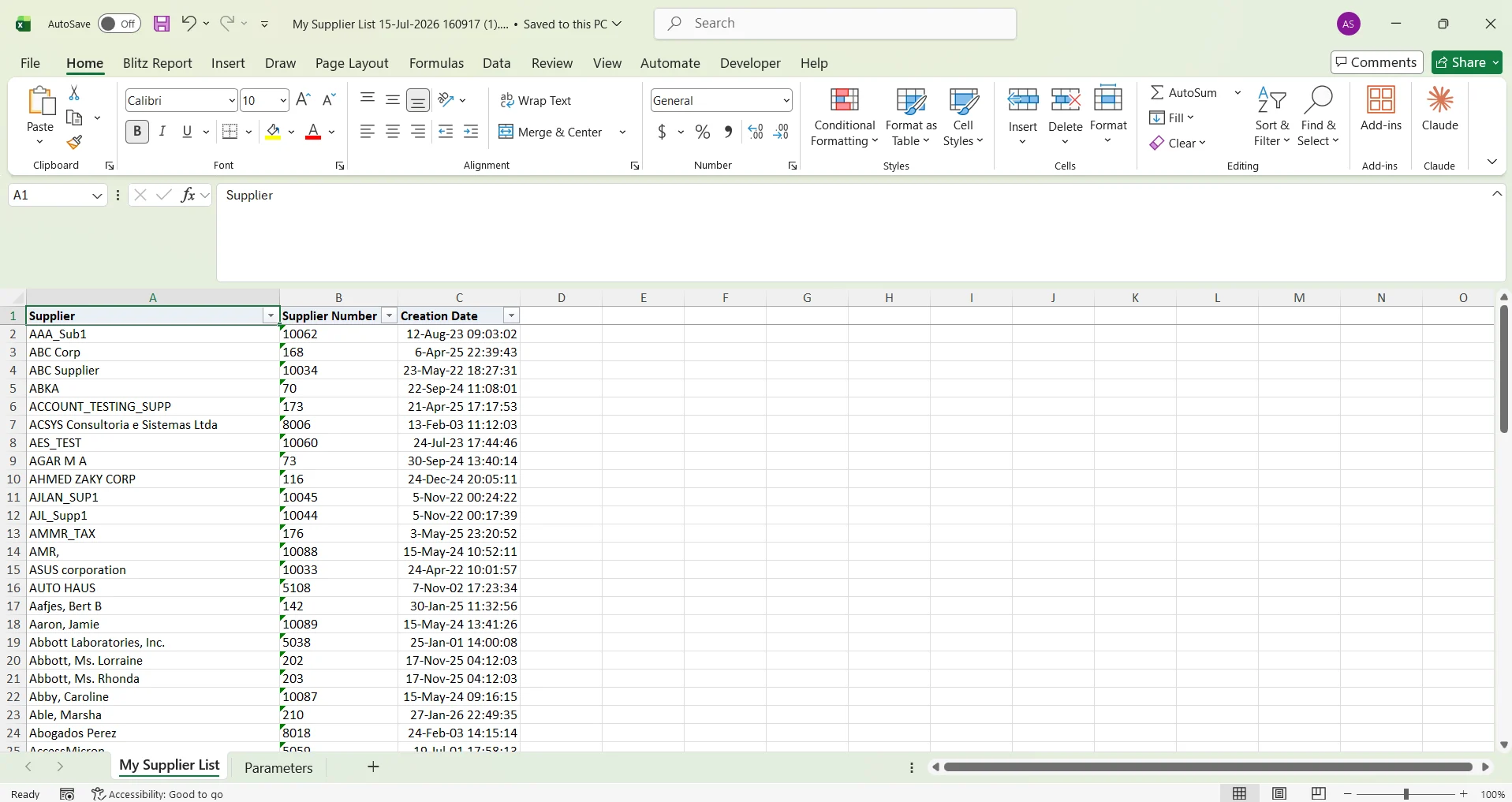This screenshot has width=1512, height=802.
Task: Click the Comments button
Action: pyautogui.click(x=1377, y=62)
